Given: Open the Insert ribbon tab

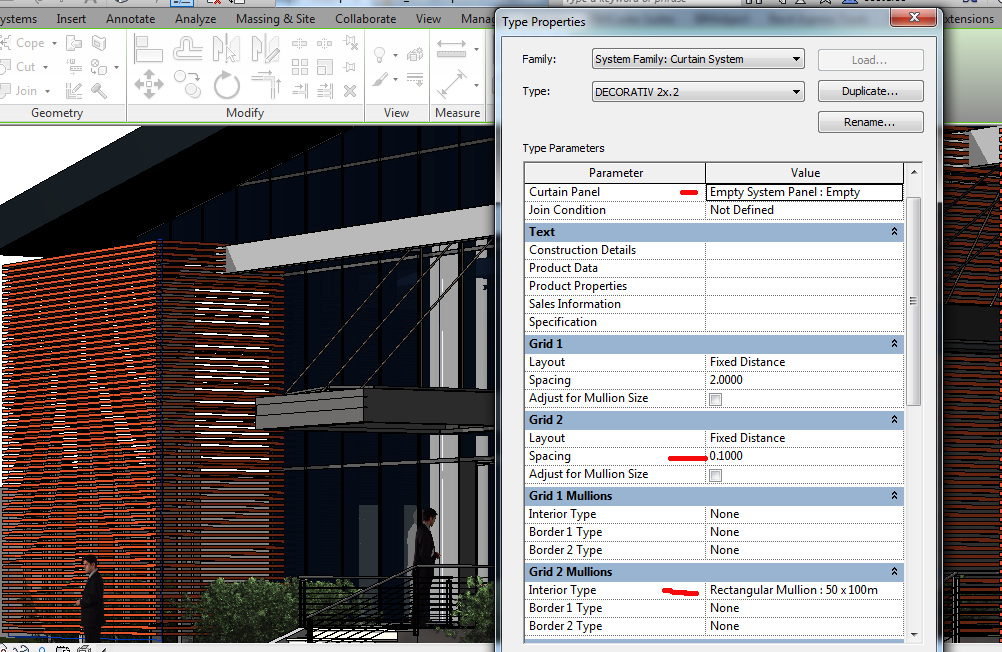Looking at the screenshot, I should point(71,19).
